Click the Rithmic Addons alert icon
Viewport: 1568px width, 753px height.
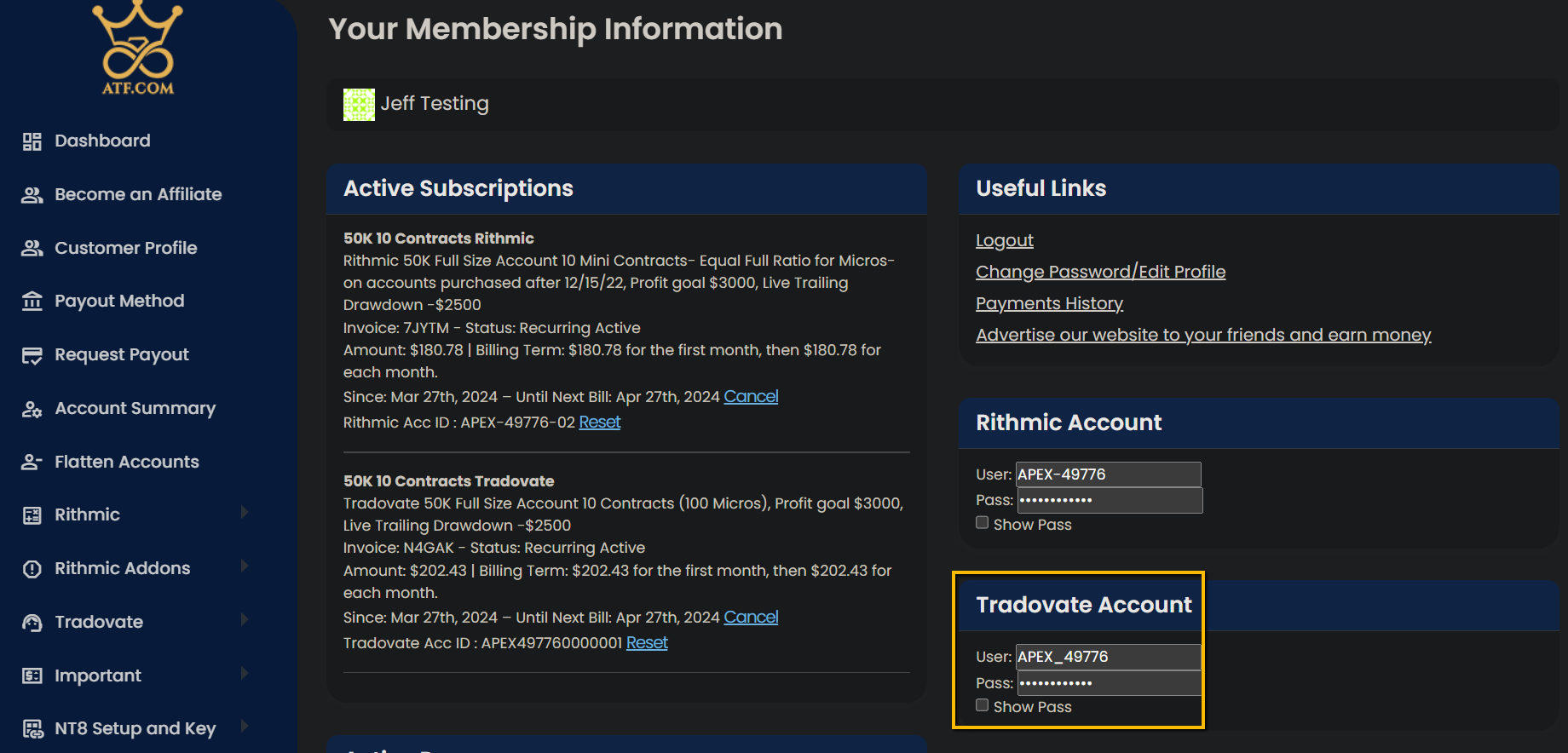32,569
